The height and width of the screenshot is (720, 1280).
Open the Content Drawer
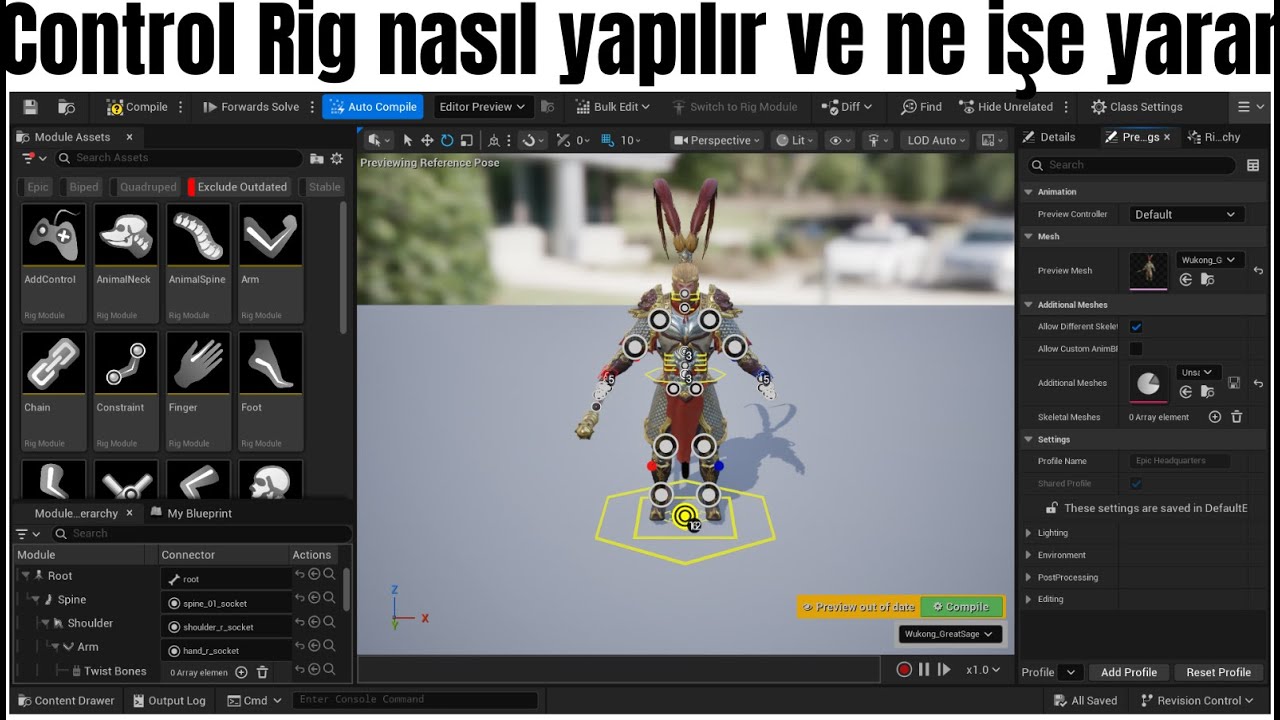pos(66,701)
